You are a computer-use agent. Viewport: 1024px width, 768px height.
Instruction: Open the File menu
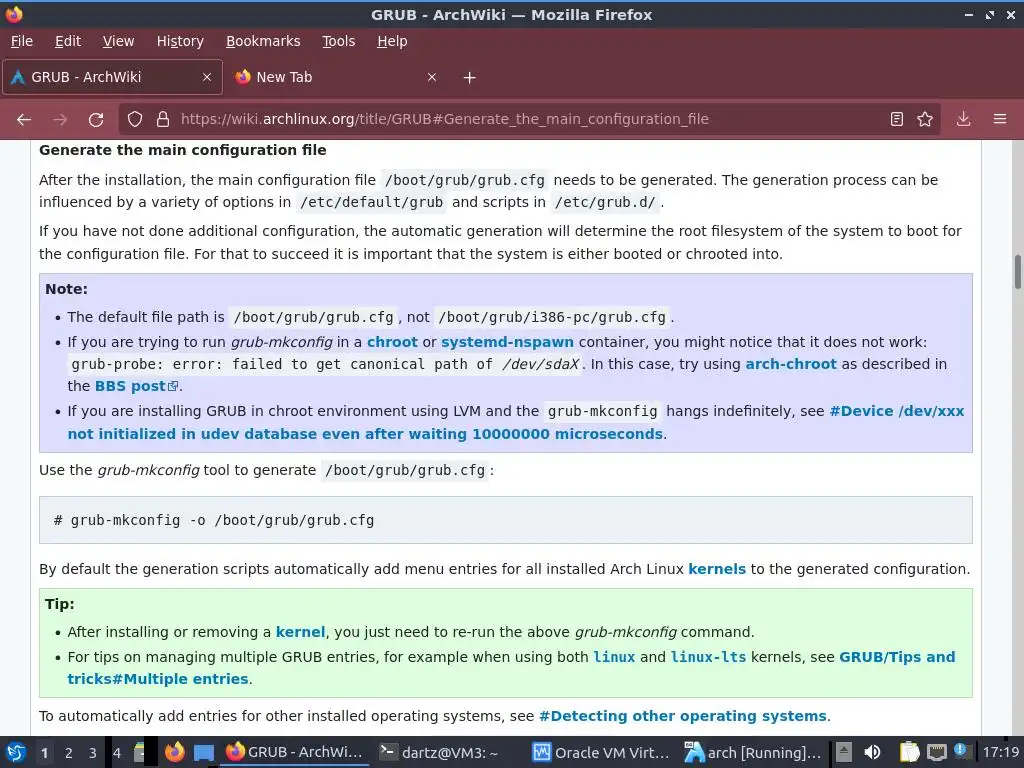[22, 41]
